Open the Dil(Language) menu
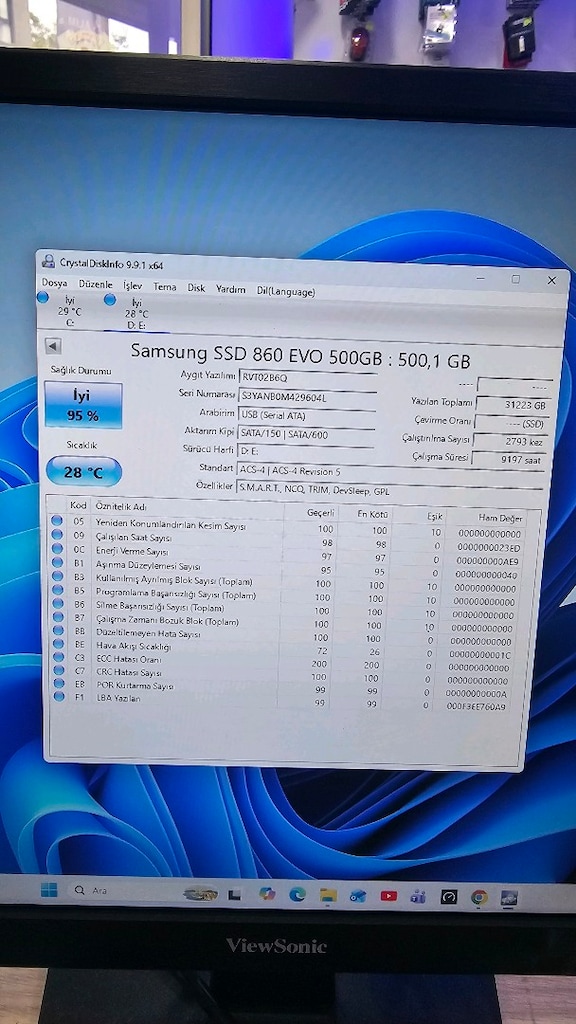 pyautogui.click(x=285, y=292)
